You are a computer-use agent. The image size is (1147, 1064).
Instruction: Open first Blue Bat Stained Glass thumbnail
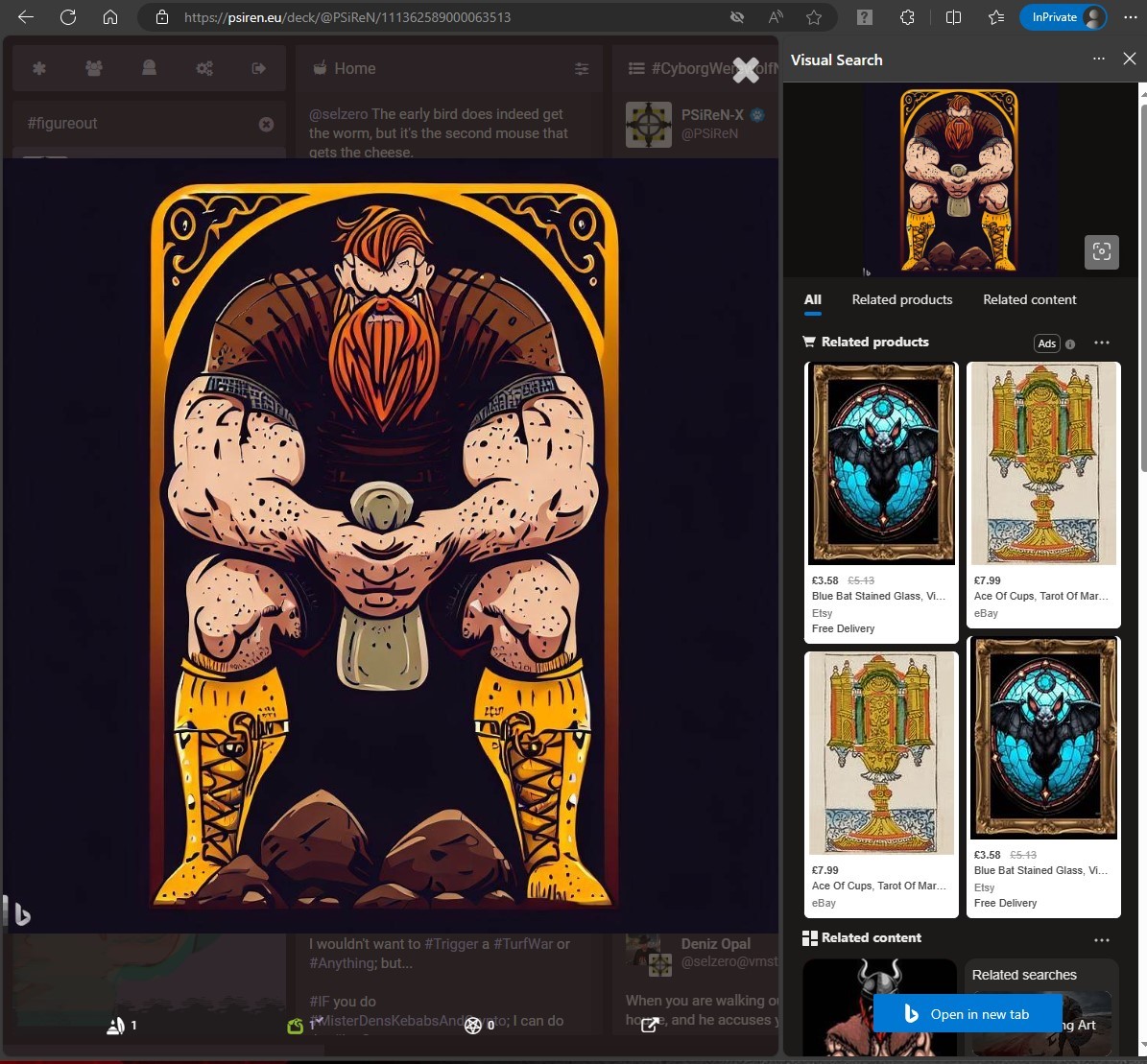click(x=881, y=463)
